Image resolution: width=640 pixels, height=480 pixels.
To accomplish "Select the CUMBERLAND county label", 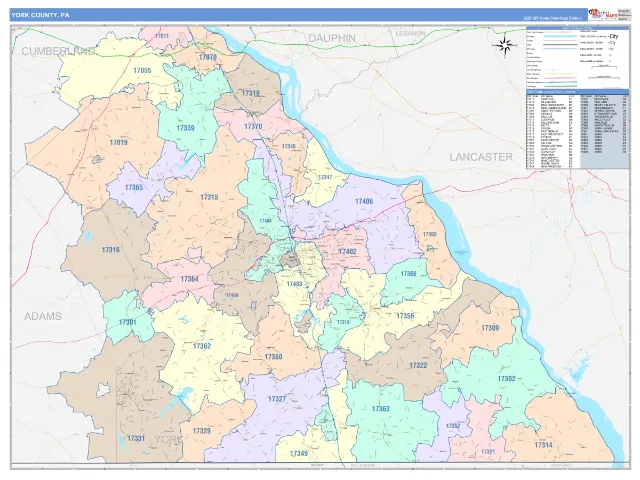I will point(58,51).
